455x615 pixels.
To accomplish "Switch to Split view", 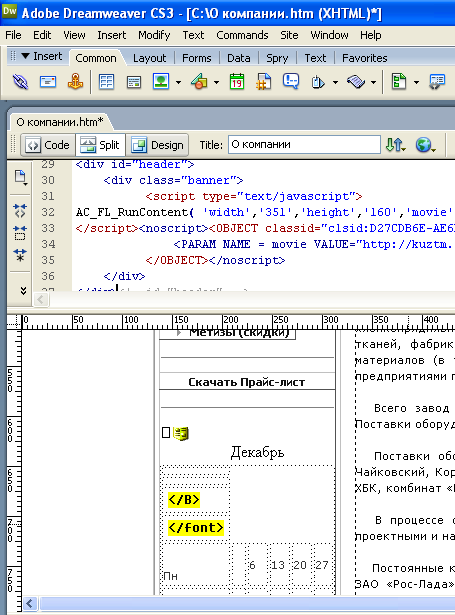I will coord(100,145).
